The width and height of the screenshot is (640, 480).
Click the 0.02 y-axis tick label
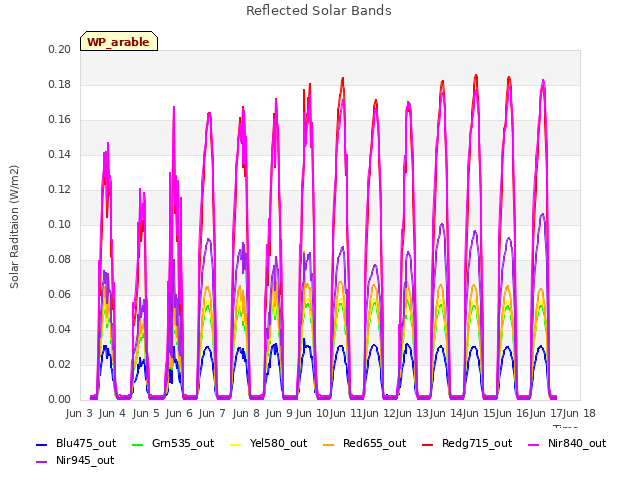tap(60, 365)
